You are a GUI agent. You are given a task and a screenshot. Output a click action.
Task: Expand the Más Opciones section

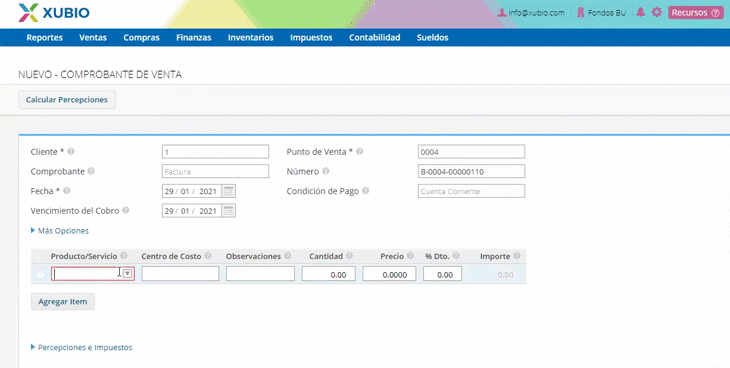click(x=60, y=231)
